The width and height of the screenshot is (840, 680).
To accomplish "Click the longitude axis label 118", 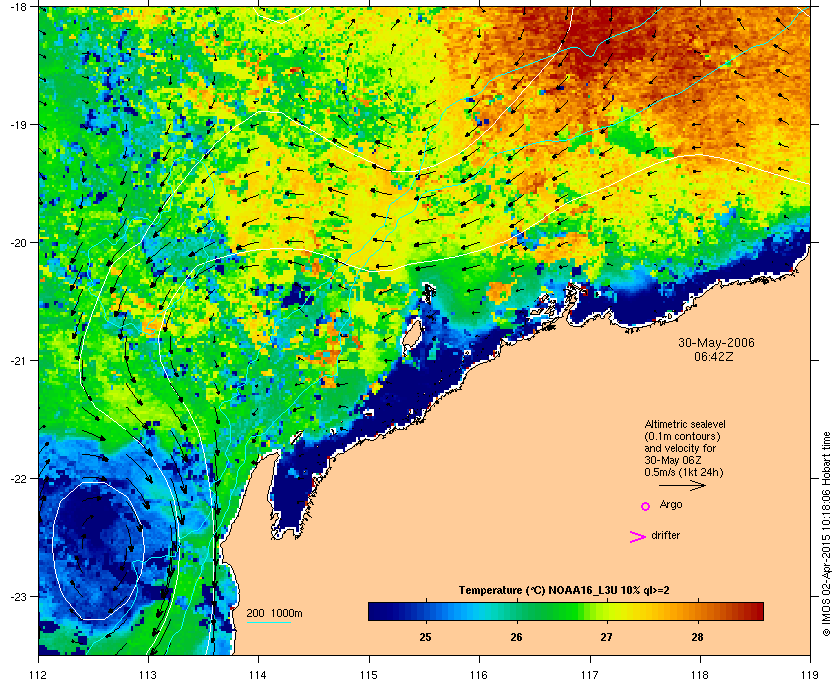I will [x=700, y=674].
